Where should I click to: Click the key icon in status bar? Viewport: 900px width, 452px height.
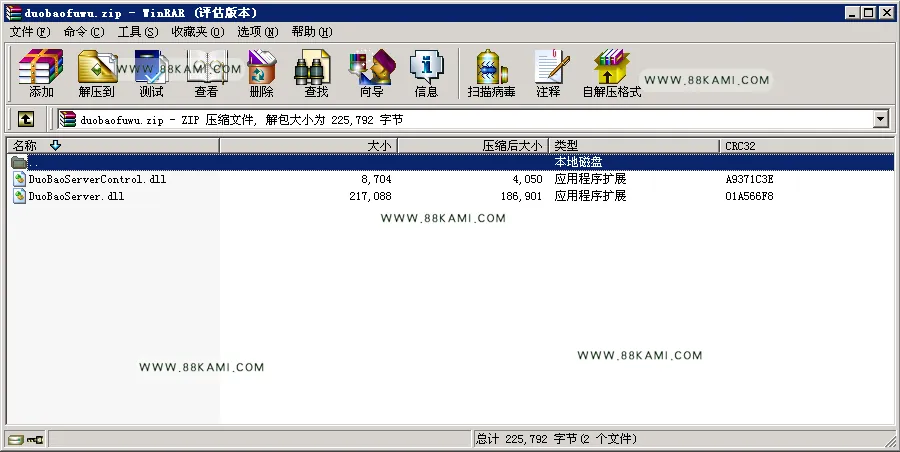35,440
